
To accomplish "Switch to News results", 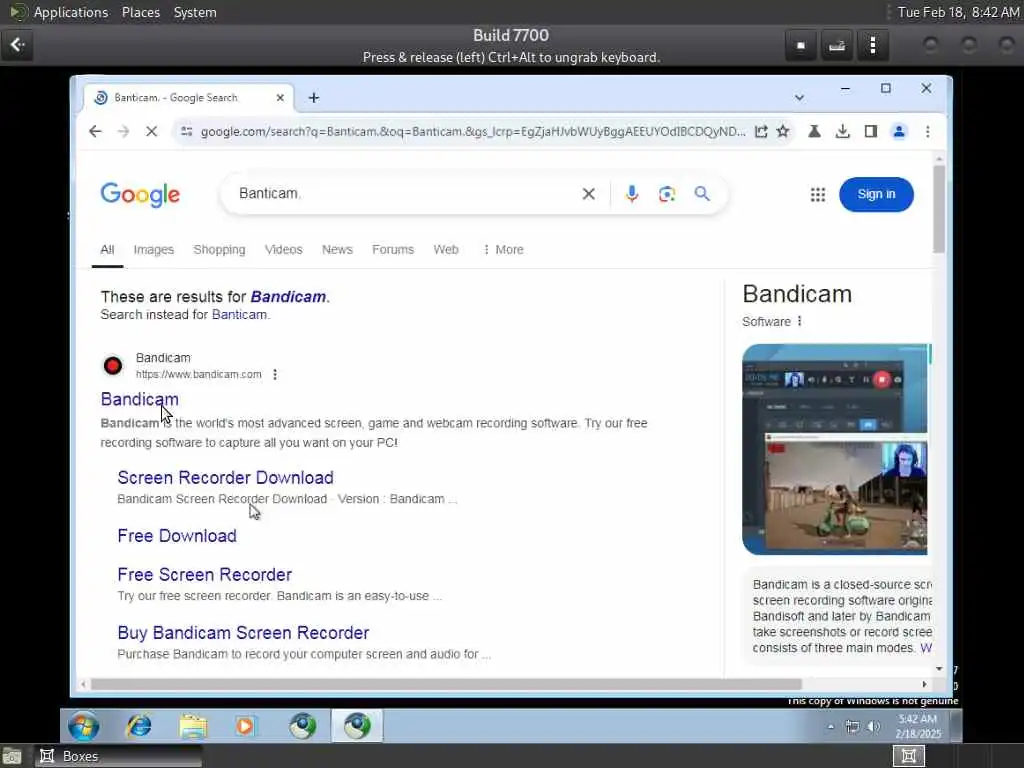I will (337, 249).
